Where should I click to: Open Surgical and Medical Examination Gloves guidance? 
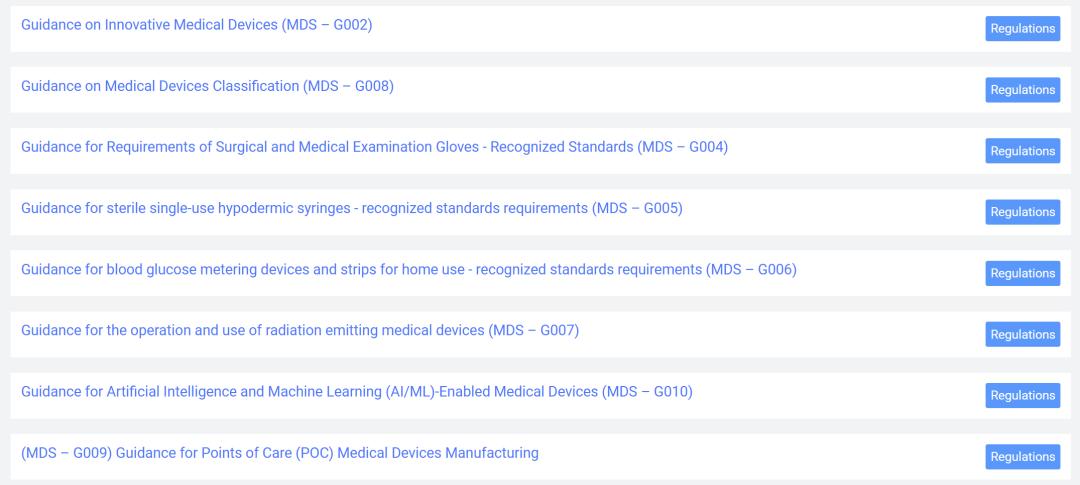point(374,147)
